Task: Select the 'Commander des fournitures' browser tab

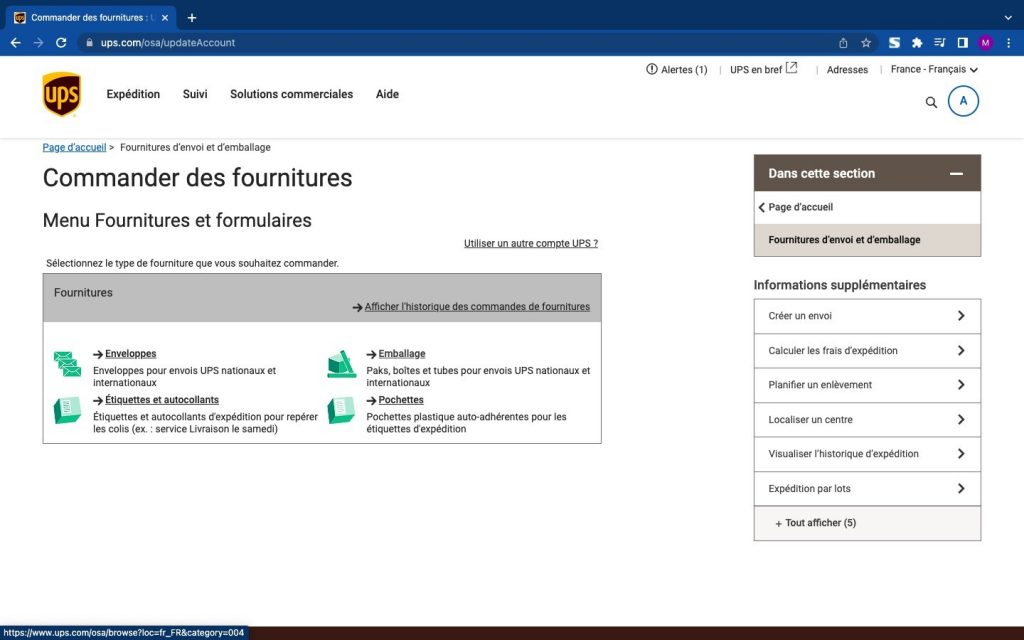Action: (x=91, y=18)
